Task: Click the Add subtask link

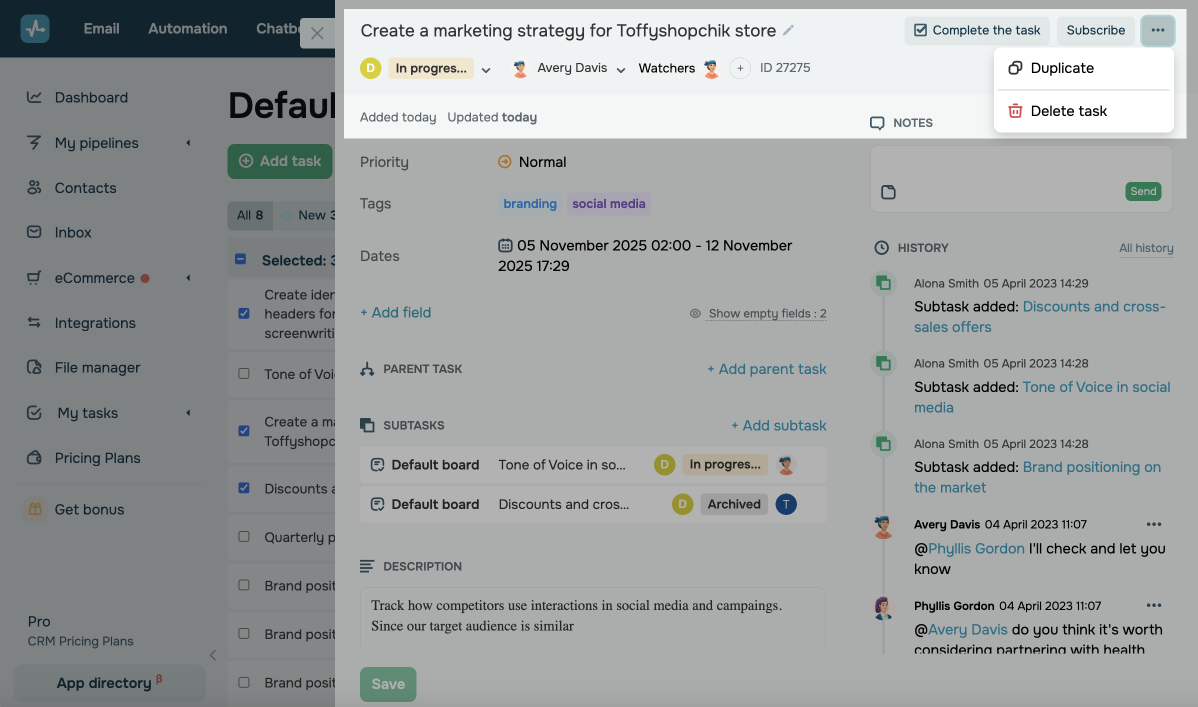Action: click(778, 426)
